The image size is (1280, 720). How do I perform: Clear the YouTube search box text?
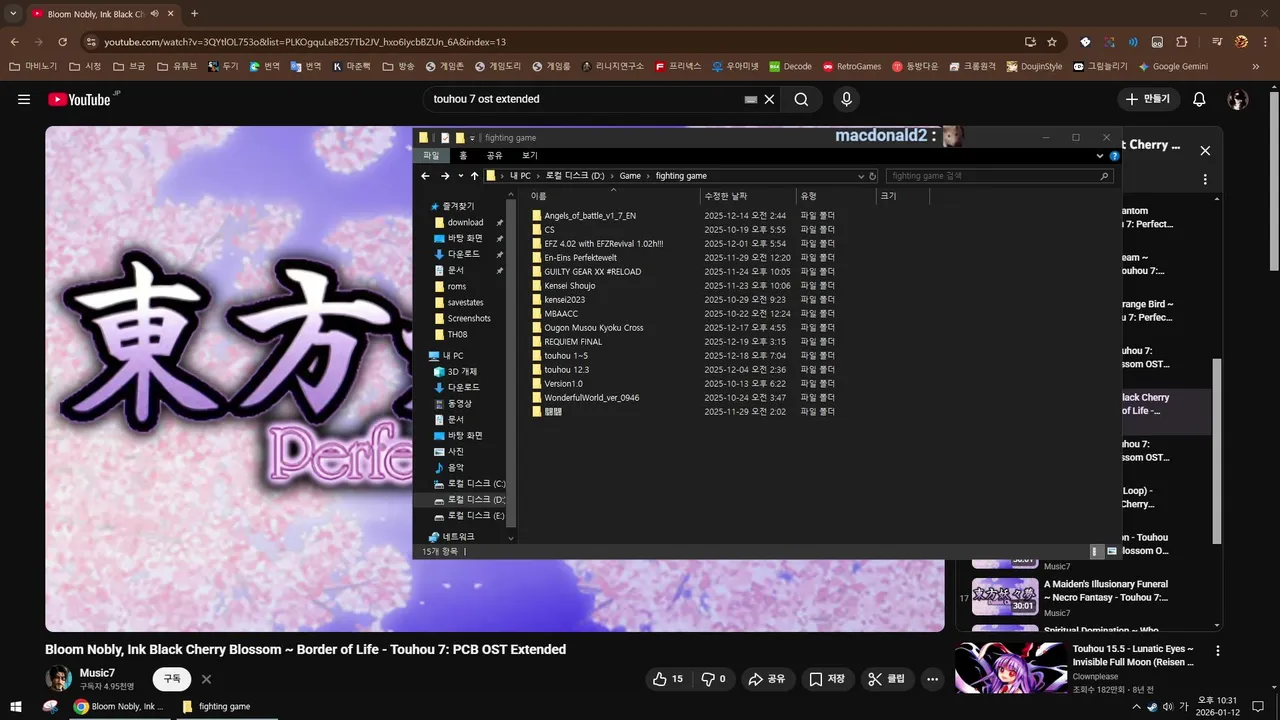(769, 99)
